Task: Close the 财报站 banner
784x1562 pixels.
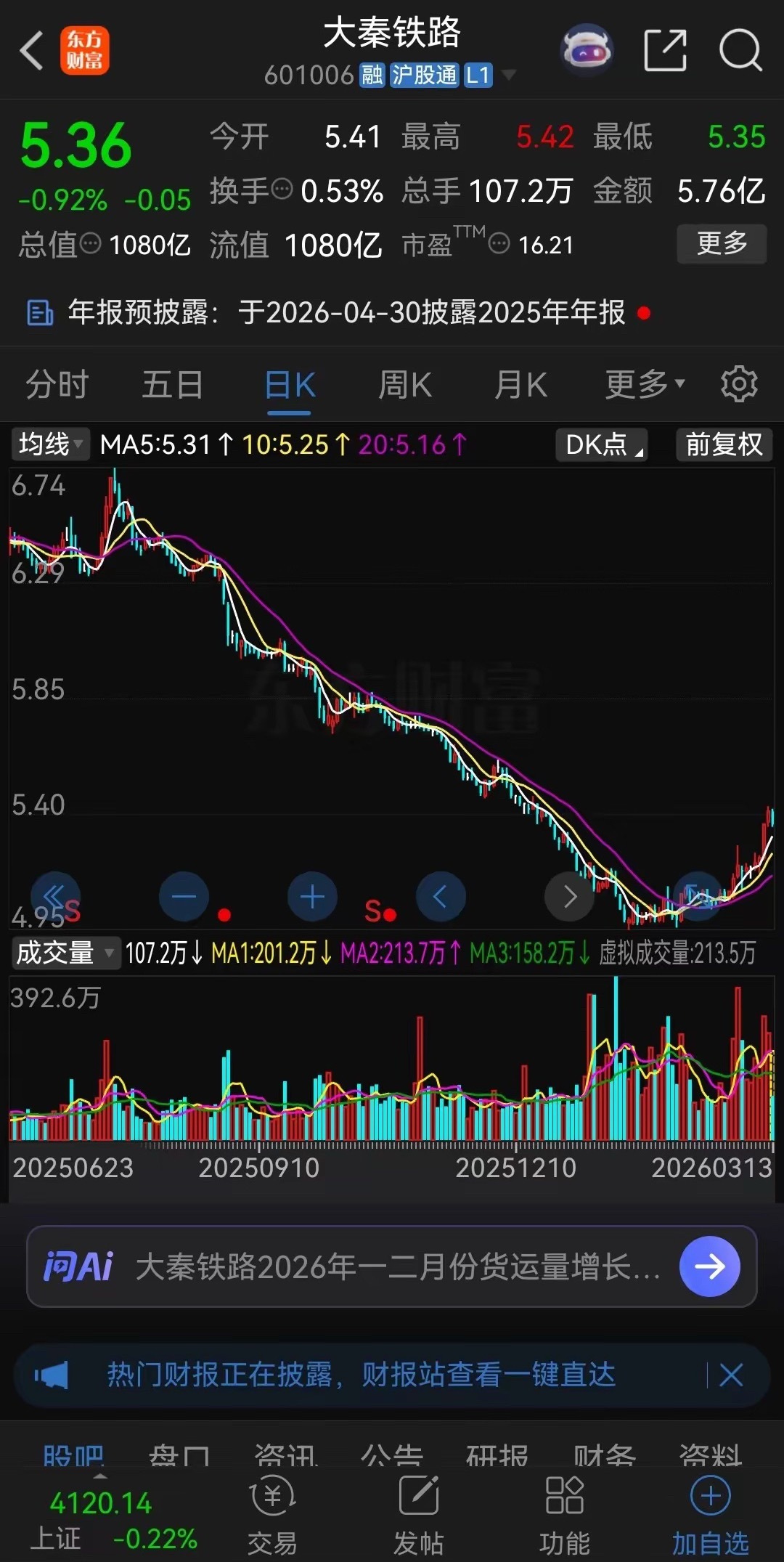Action: 731,1375
